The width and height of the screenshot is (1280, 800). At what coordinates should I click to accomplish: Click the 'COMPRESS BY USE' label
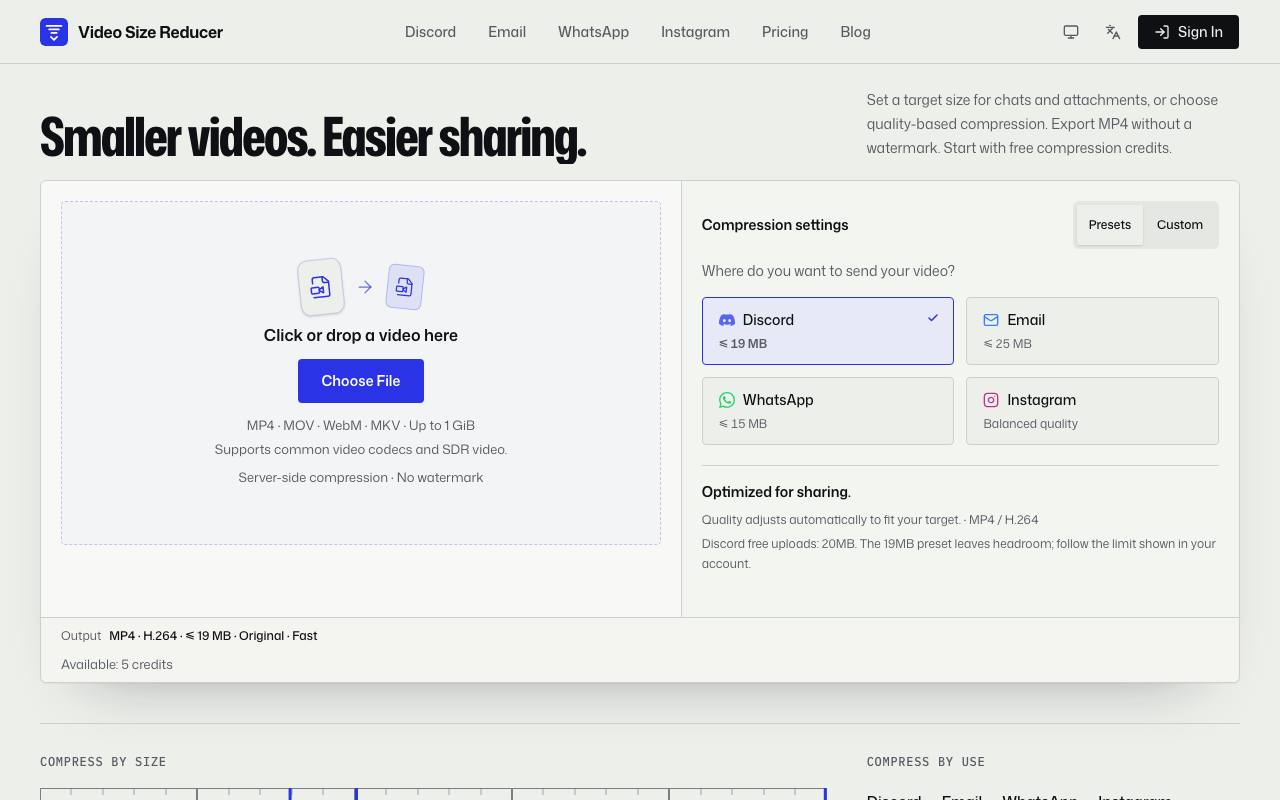click(x=926, y=762)
